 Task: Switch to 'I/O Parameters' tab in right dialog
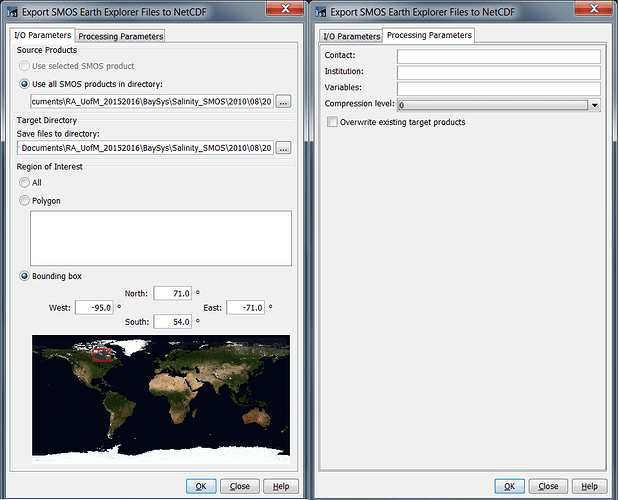[351, 36]
